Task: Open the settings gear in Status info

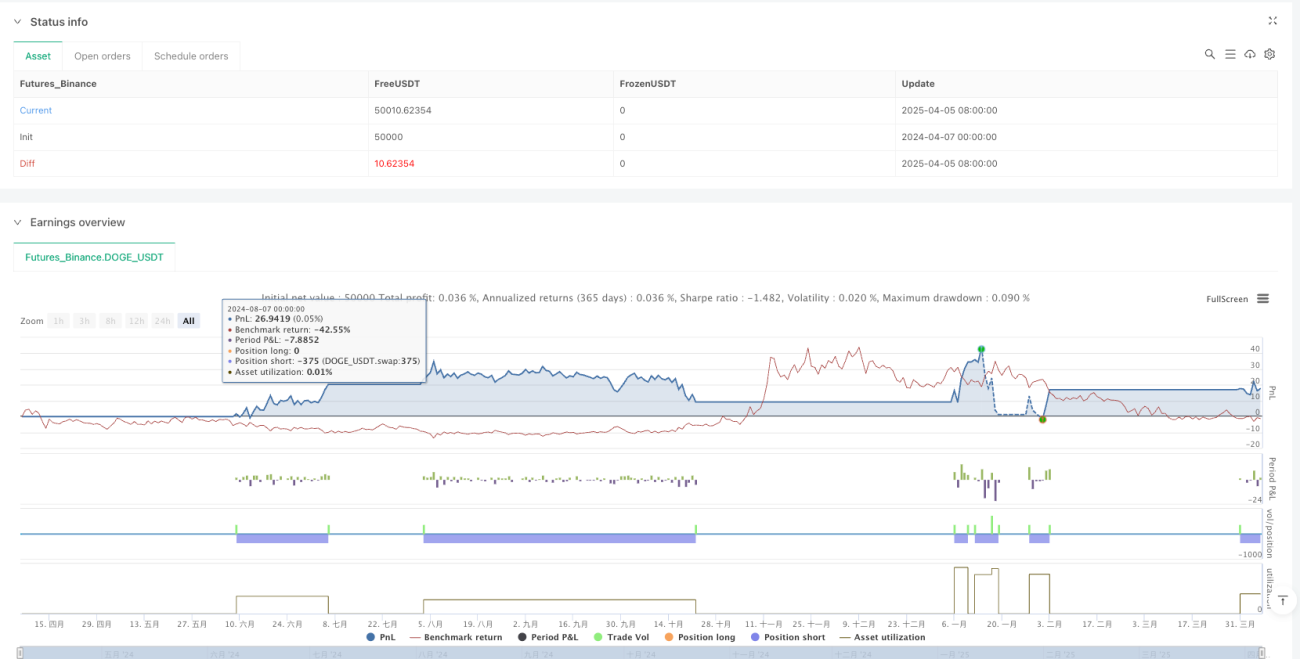Action: (1270, 54)
